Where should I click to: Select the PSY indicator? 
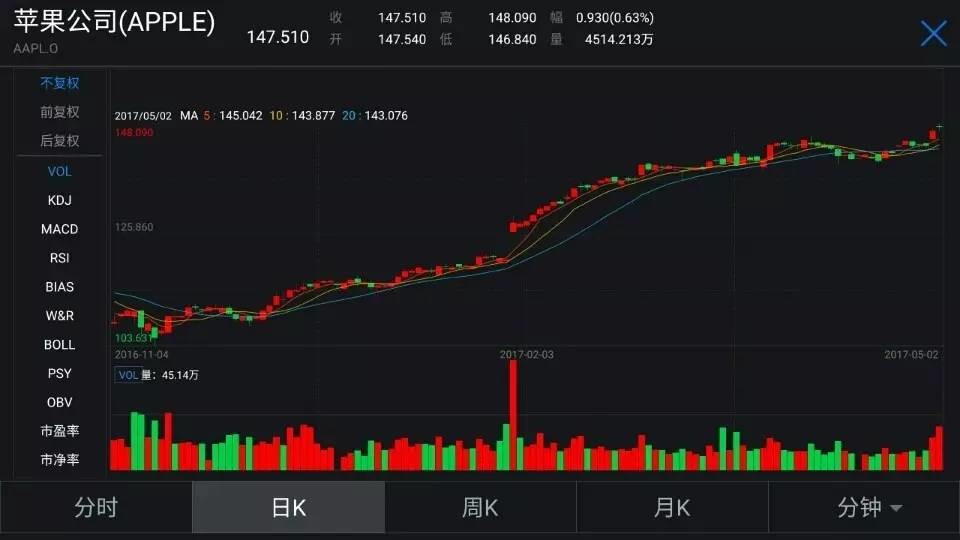[59, 373]
